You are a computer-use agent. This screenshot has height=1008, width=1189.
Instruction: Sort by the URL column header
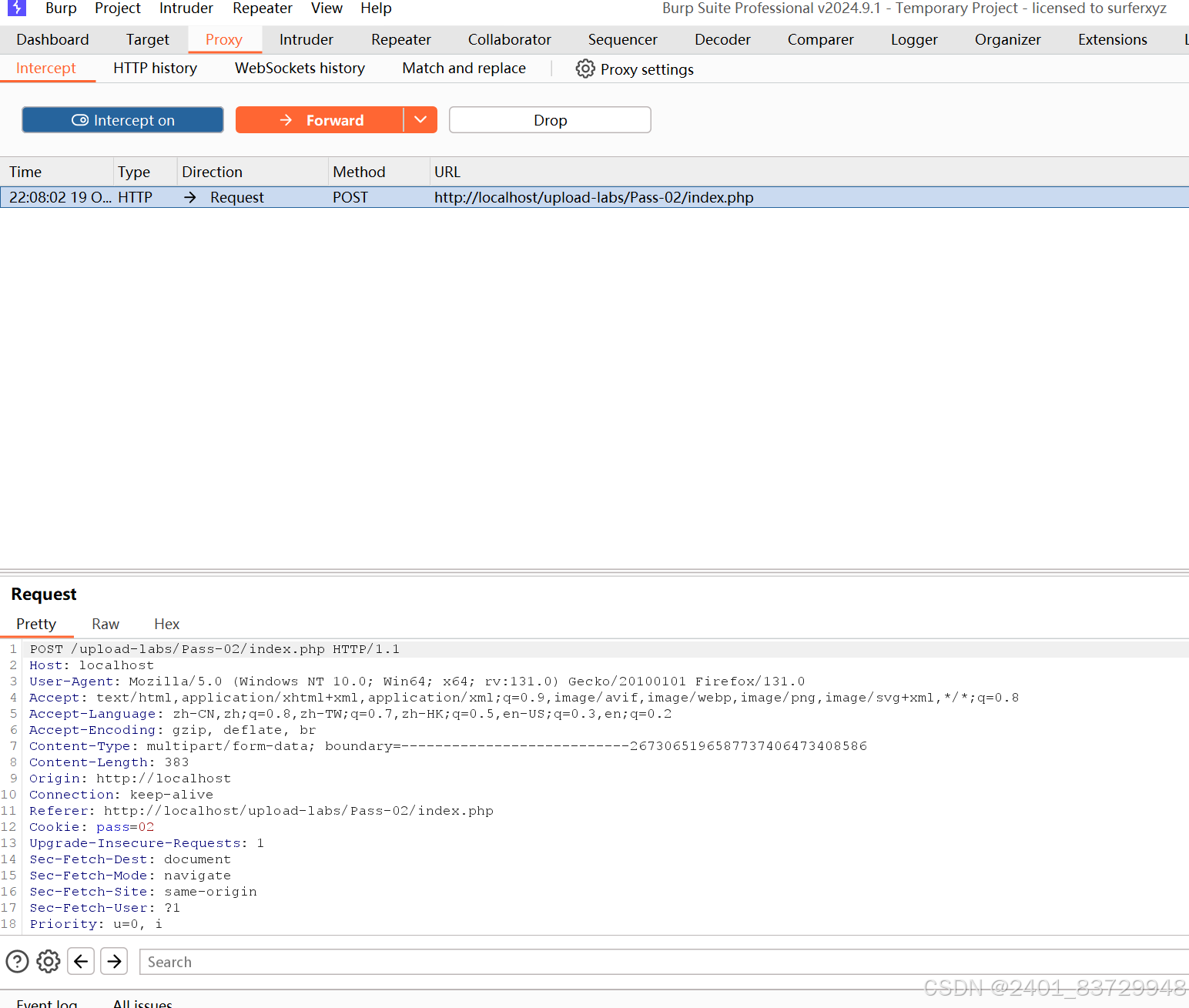[809, 172]
